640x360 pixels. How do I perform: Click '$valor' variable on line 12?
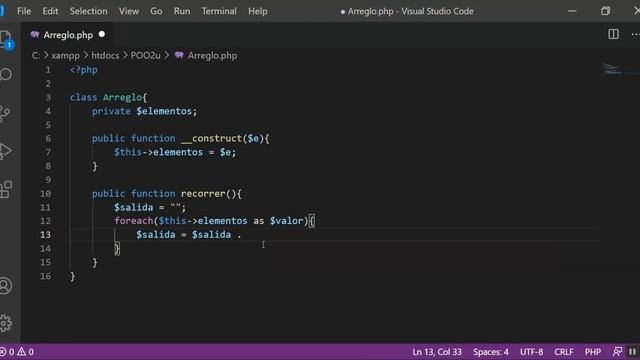(287, 221)
